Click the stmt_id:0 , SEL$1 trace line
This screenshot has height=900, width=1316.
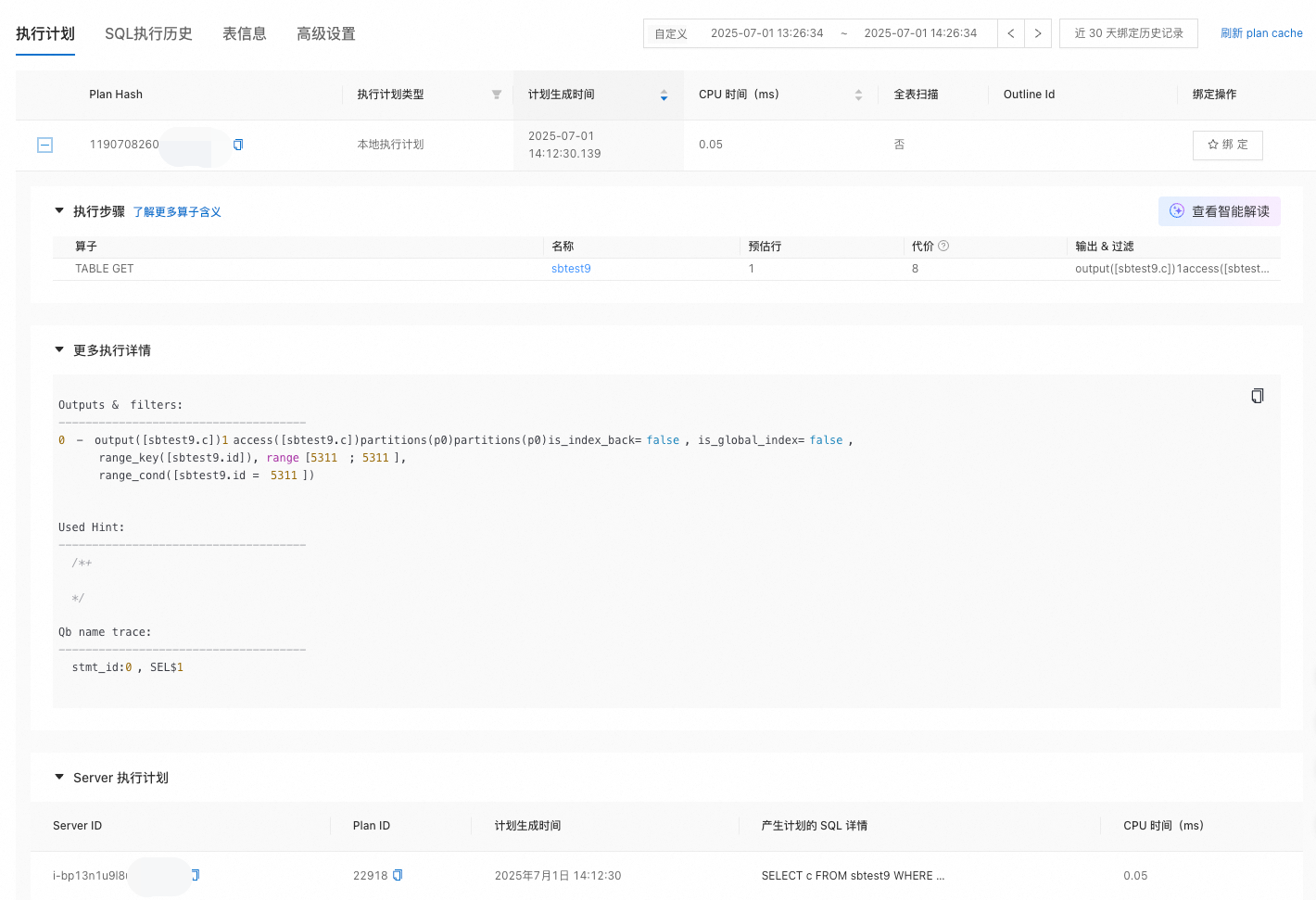128,667
